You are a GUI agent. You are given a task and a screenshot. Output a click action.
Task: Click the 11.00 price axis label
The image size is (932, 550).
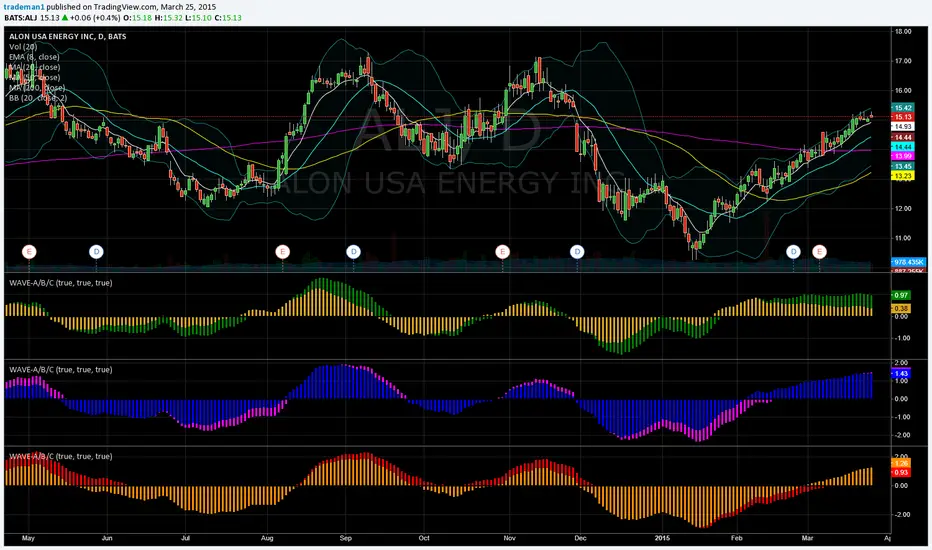tap(903, 238)
